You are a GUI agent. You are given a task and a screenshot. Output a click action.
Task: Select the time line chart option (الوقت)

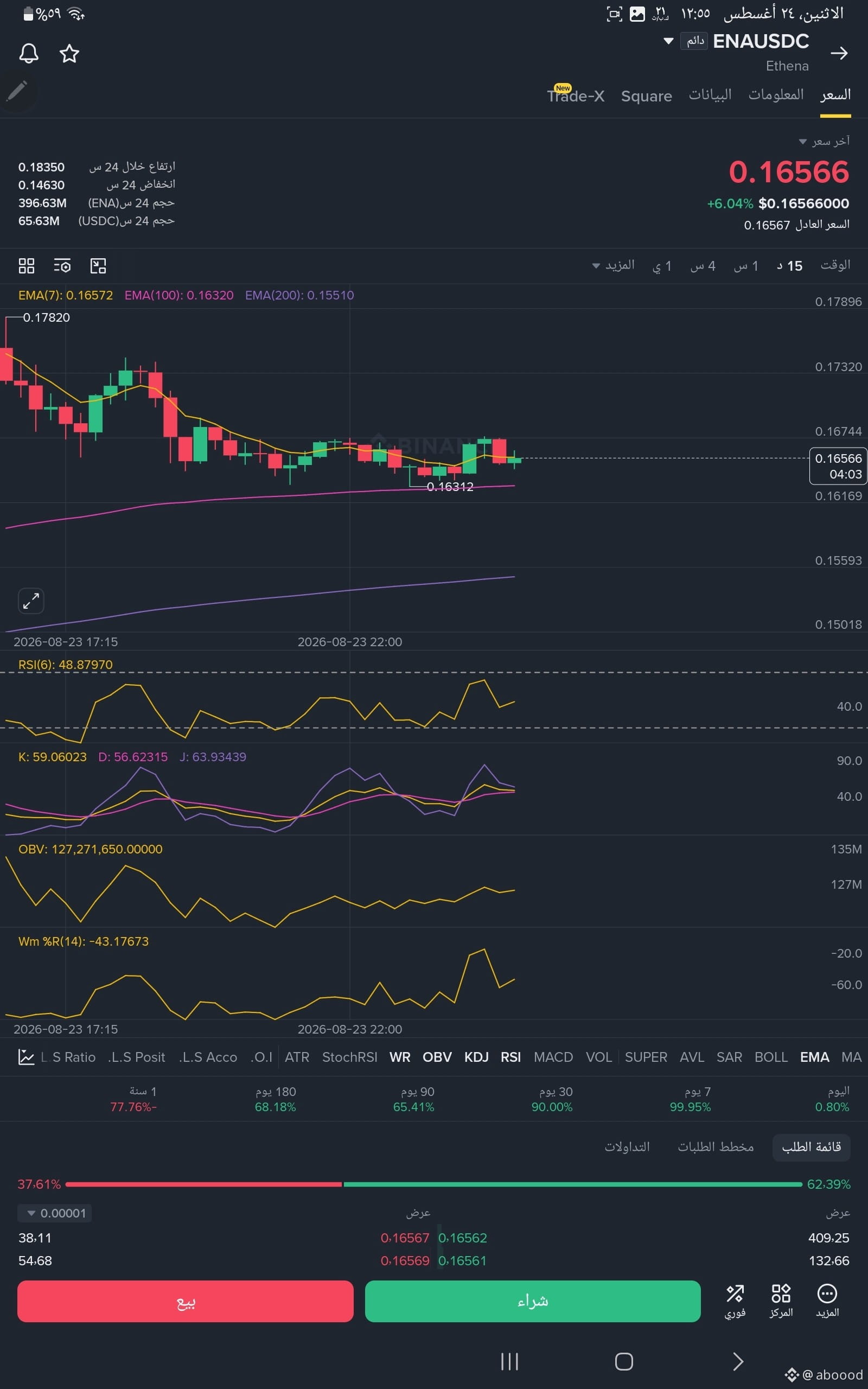tap(835, 265)
